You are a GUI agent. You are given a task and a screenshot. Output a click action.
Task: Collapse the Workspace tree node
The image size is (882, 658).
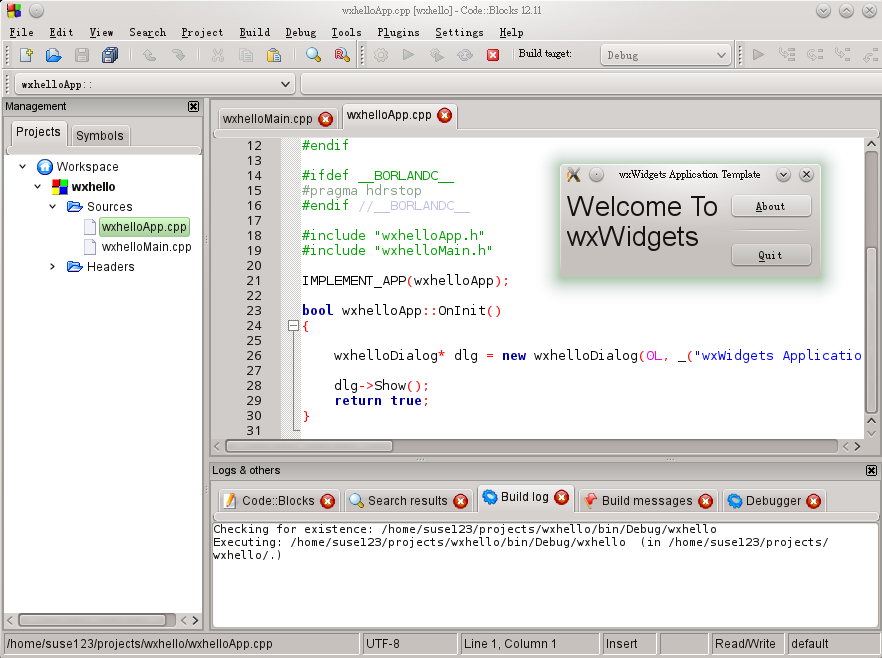(22, 166)
